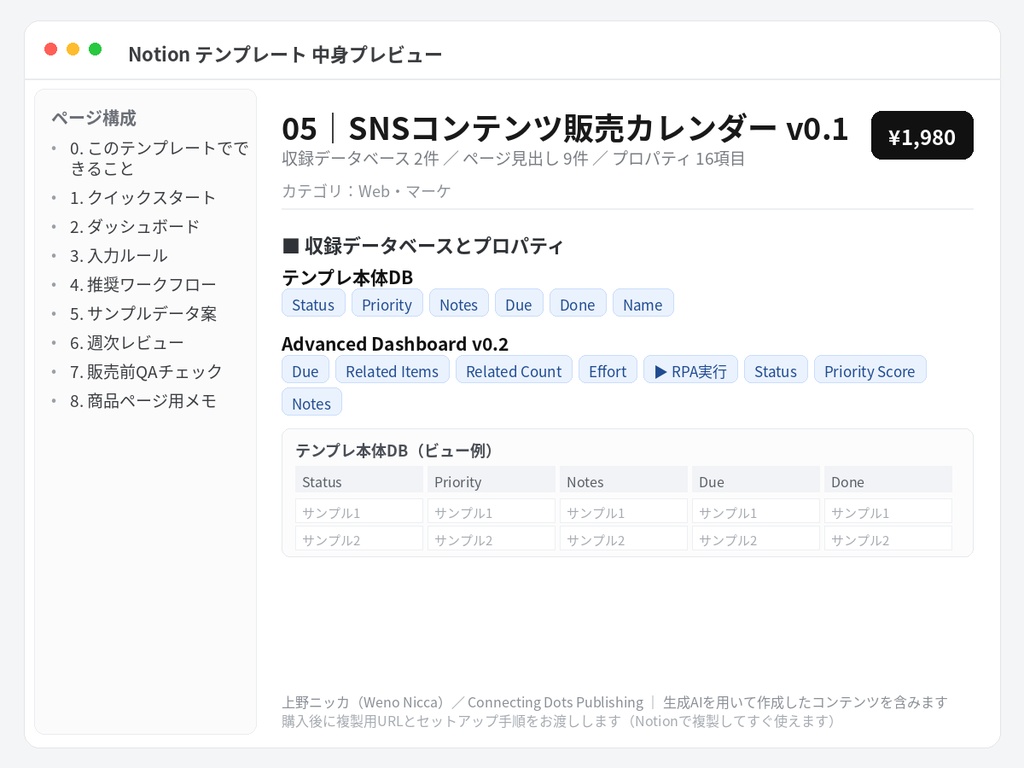Click サンプル2 cell in Notes column
Image resolution: width=1024 pixels, height=768 pixels.
624,539
